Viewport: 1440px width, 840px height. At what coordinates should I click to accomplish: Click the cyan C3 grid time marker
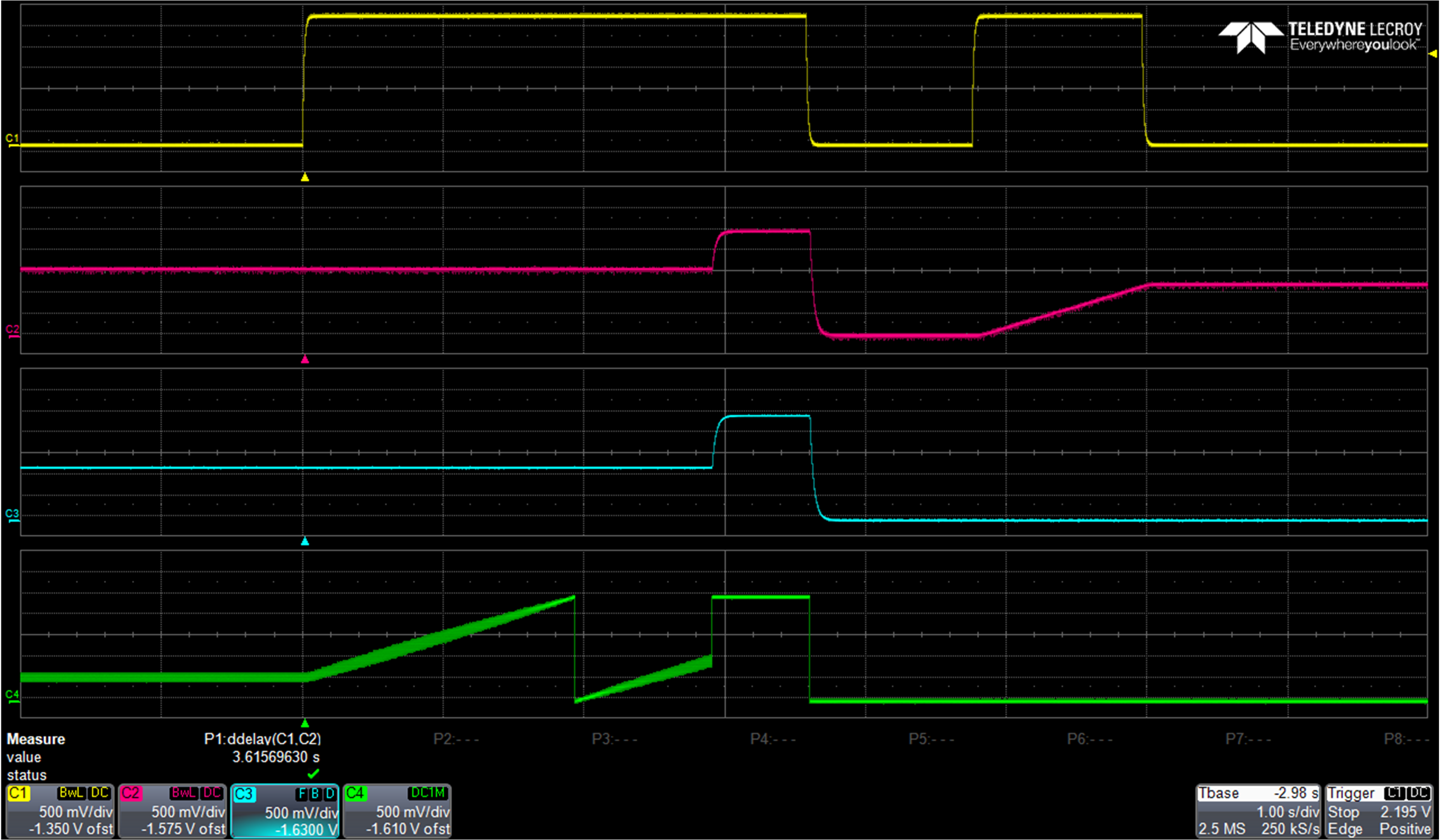point(305,541)
